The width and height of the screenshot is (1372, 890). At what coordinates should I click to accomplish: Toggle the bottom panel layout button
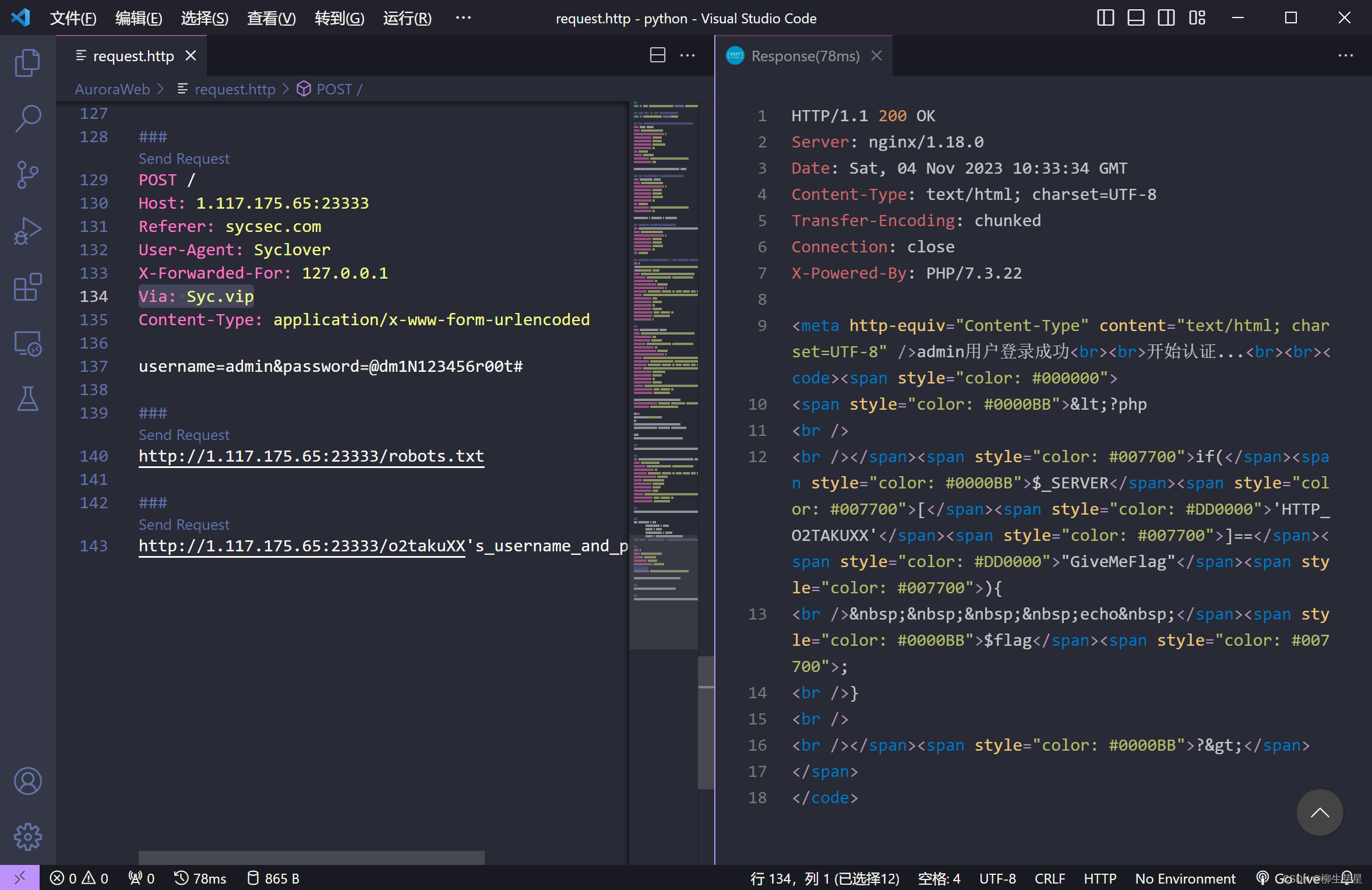pyautogui.click(x=1135, y=17)
